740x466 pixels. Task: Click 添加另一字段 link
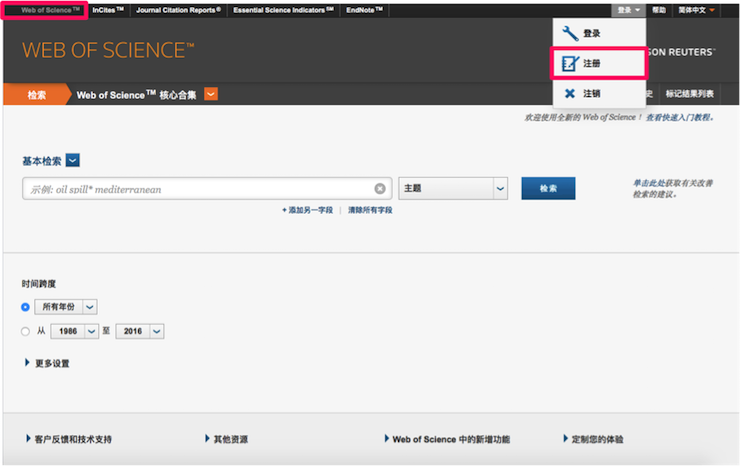(307, 210)
